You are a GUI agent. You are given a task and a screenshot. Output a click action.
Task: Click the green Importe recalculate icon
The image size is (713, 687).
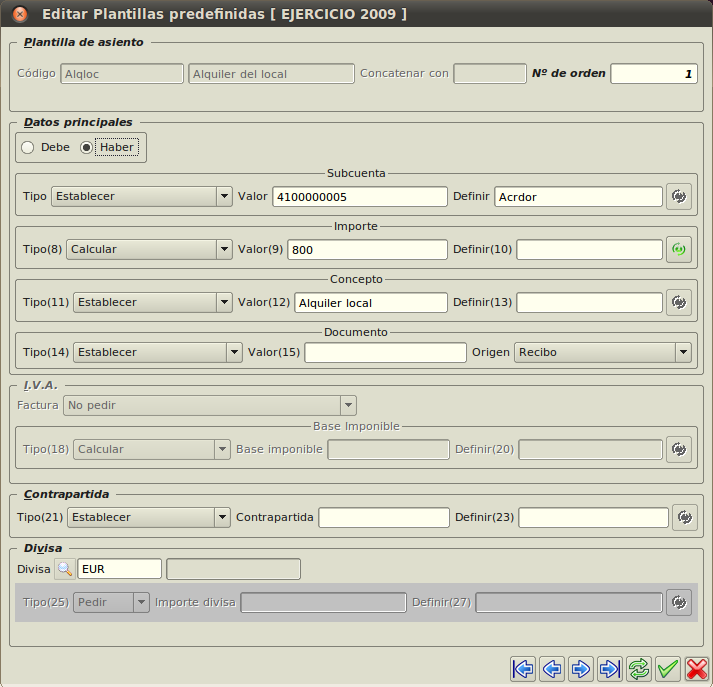coord(678,249)
